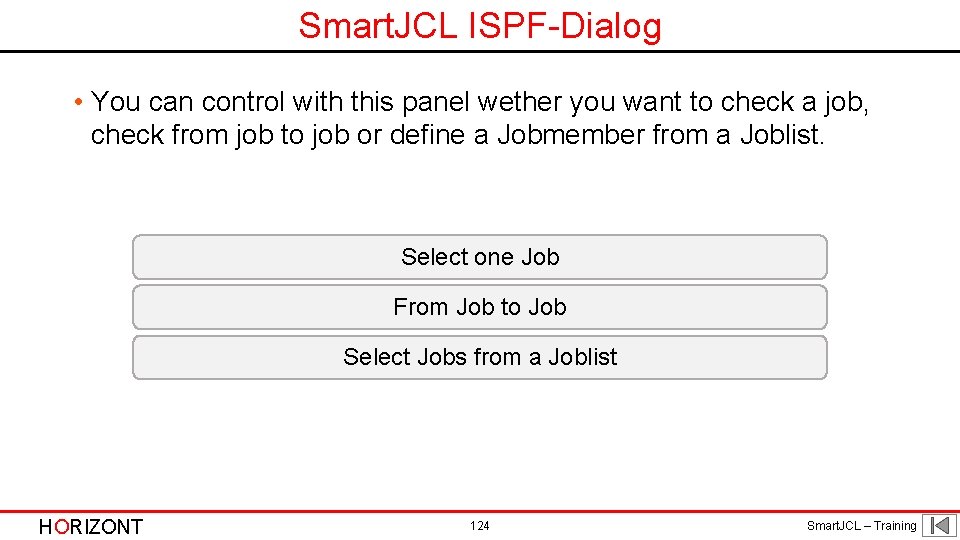Click the HORIZONT logo in the footer
The width and height of the screenshot is (960, 540).
tap(91, 527)
